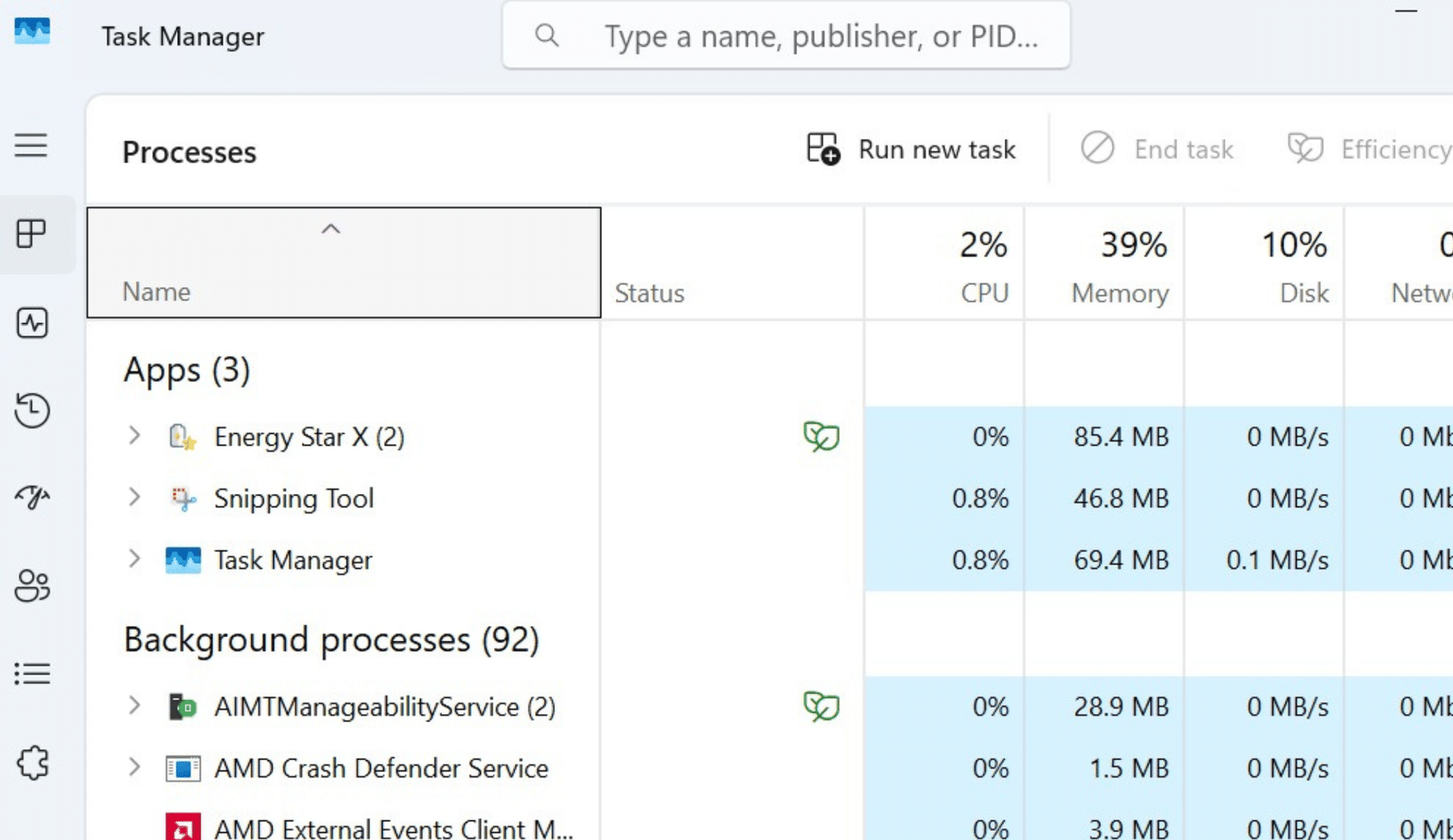Sort by the Name column header
This screenshot has width=1453, height=840.
tap(343, 262)
